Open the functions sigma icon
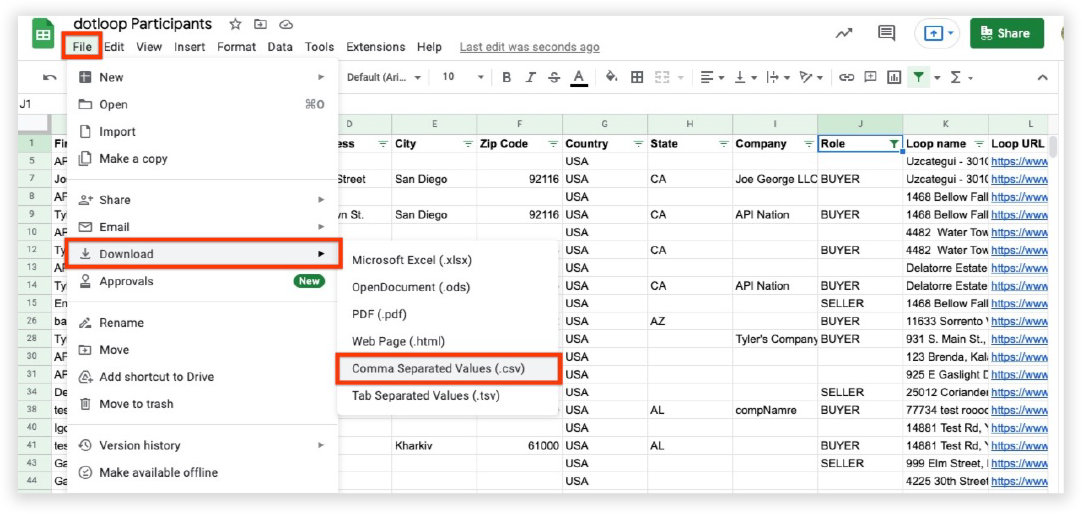1082x514 pixels. 956,77
